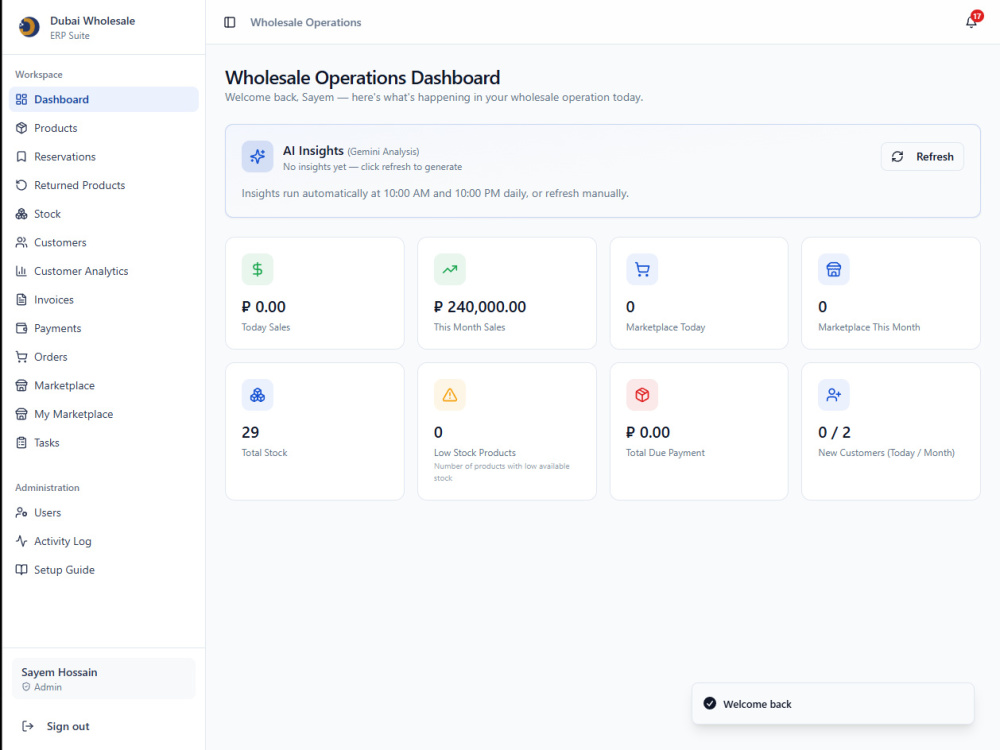Viewport: 1000px width, 750px height.
Task: Open the Dashboard menu item
Action: coord(104,99)
